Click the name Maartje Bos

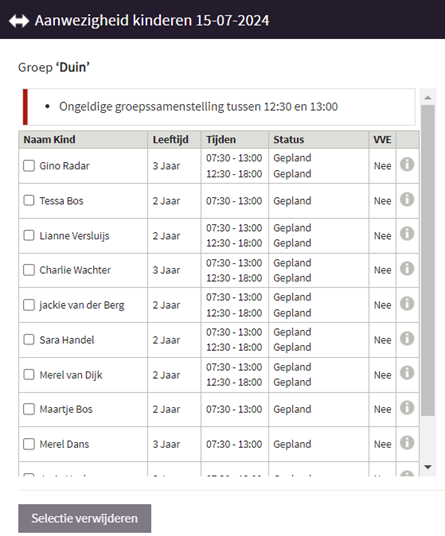coord(66,409)
